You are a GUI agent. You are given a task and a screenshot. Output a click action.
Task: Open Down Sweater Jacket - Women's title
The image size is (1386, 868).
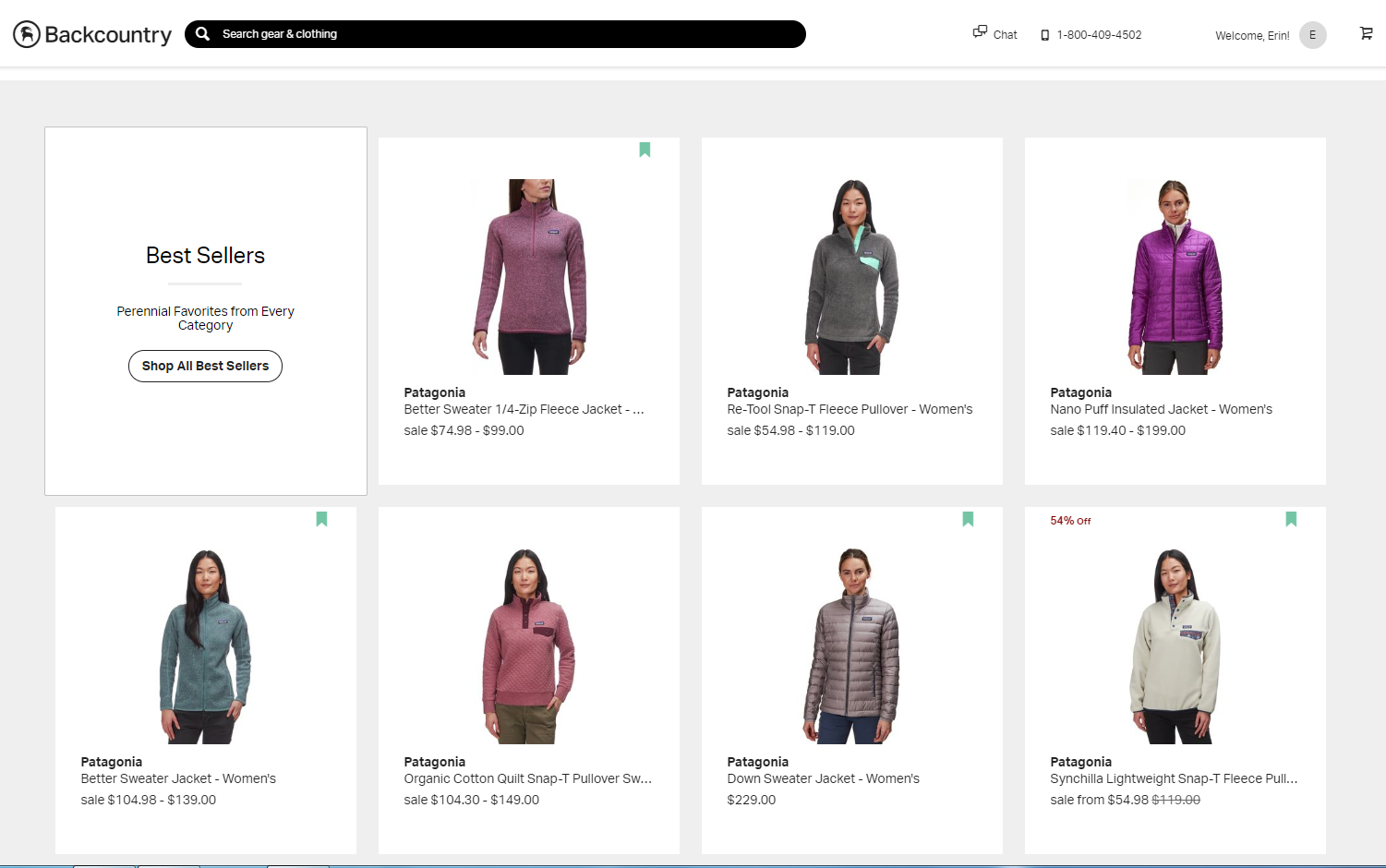click(823, 778)
